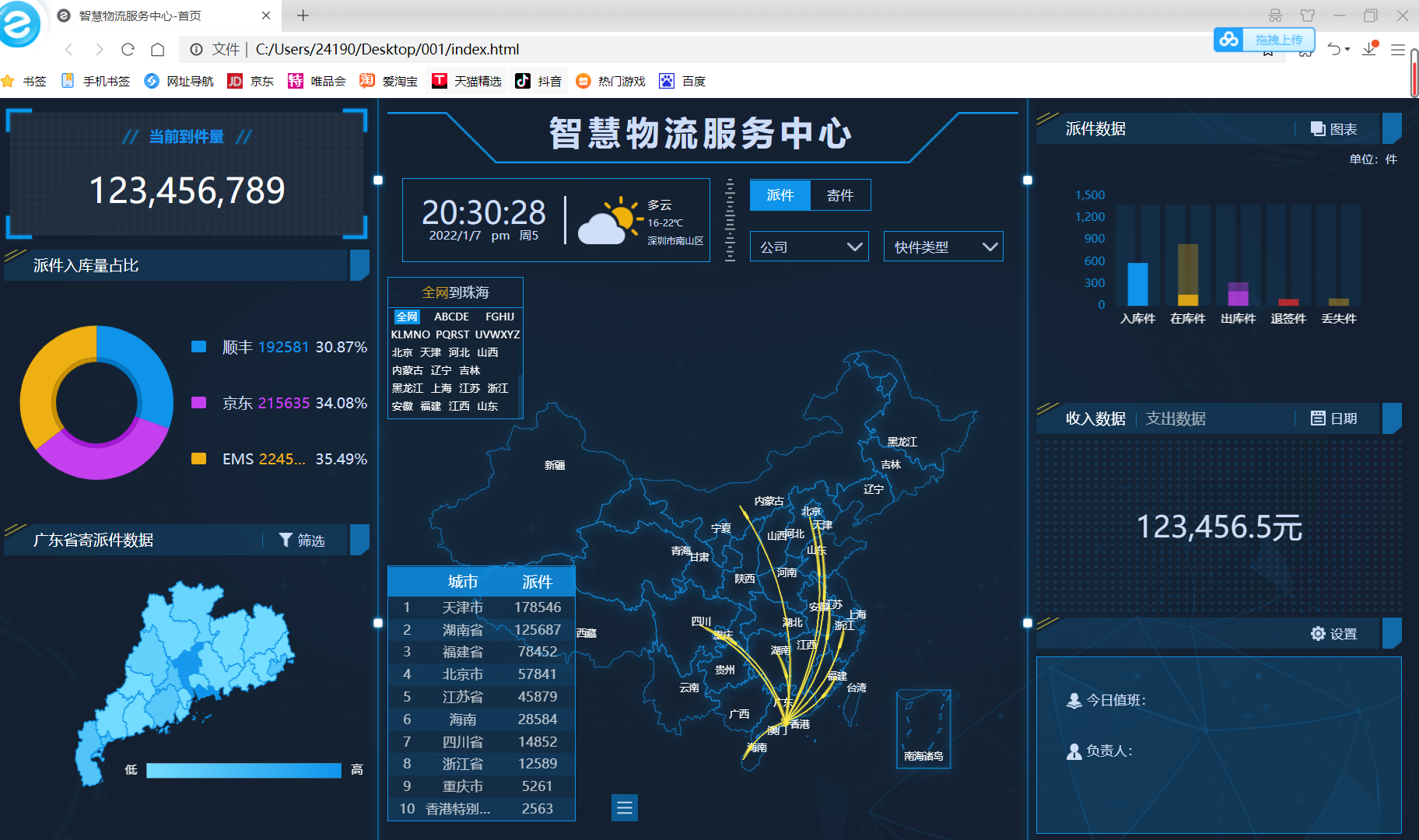Image resolution: width=1419 pixels, height=840 pixels.
Task: Open 手机书签 bookmark
Action: pyautogui.click(x=96, y=81)
